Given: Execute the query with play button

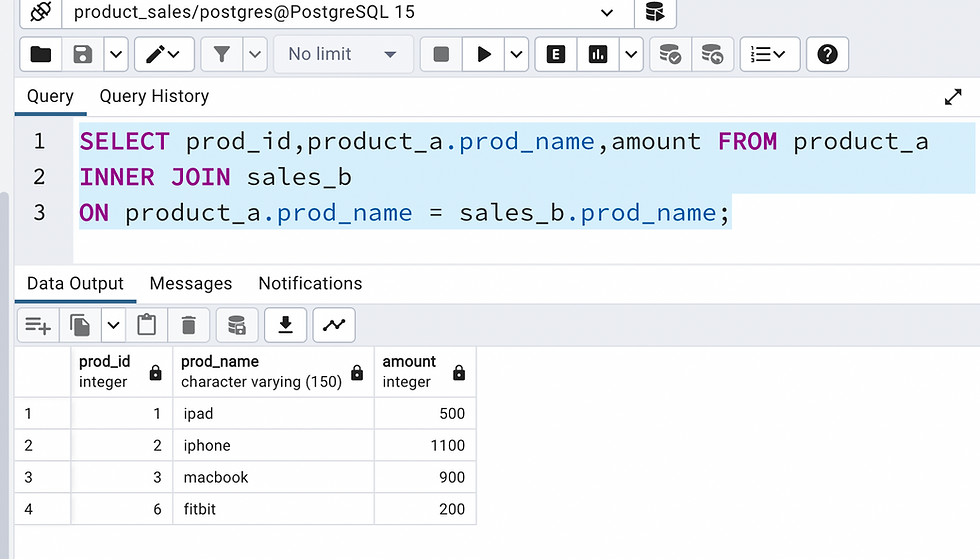Looking at the screenshot, I should tap(483, 54).
